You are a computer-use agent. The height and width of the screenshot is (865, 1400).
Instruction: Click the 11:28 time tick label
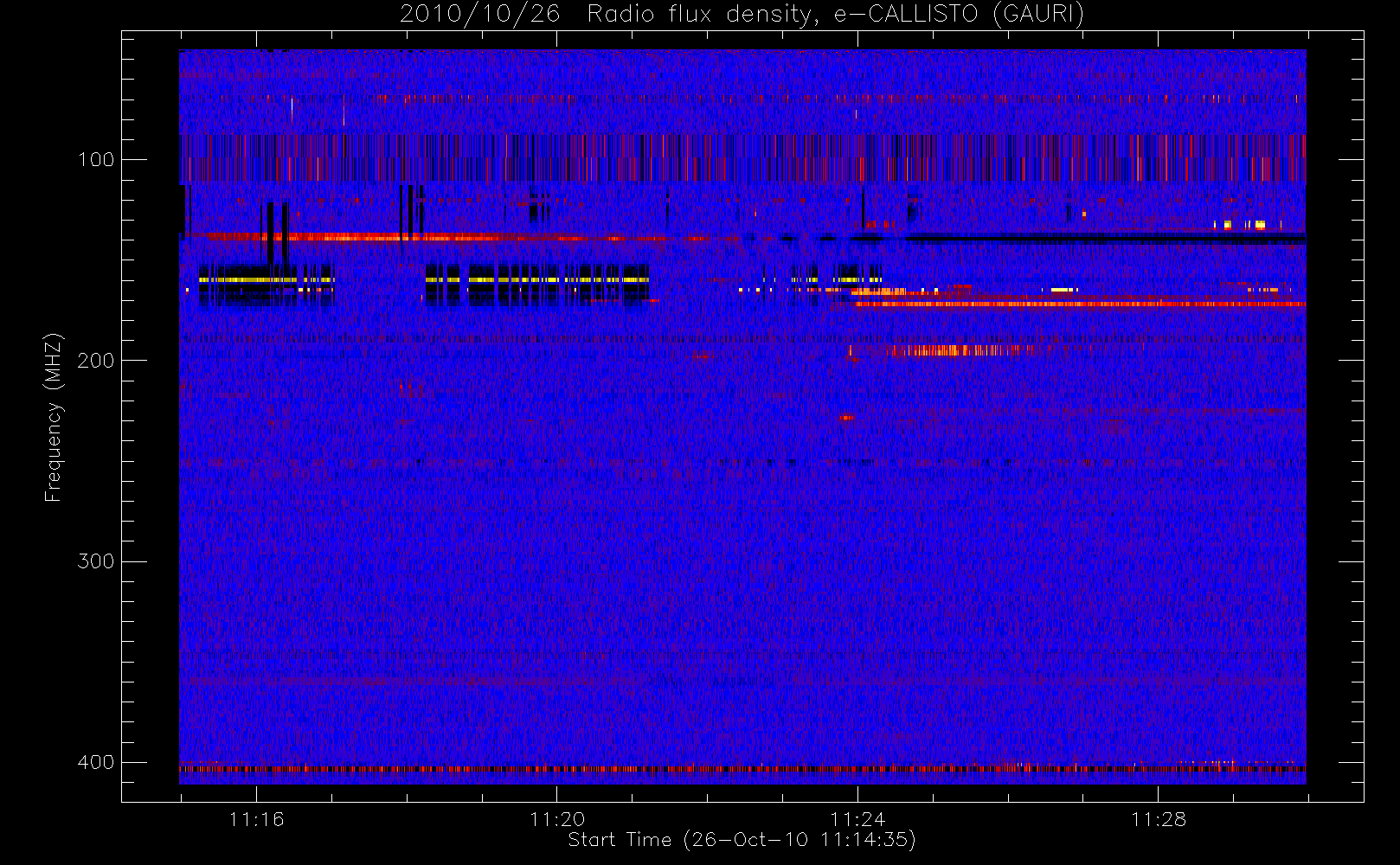[1159, 819]
